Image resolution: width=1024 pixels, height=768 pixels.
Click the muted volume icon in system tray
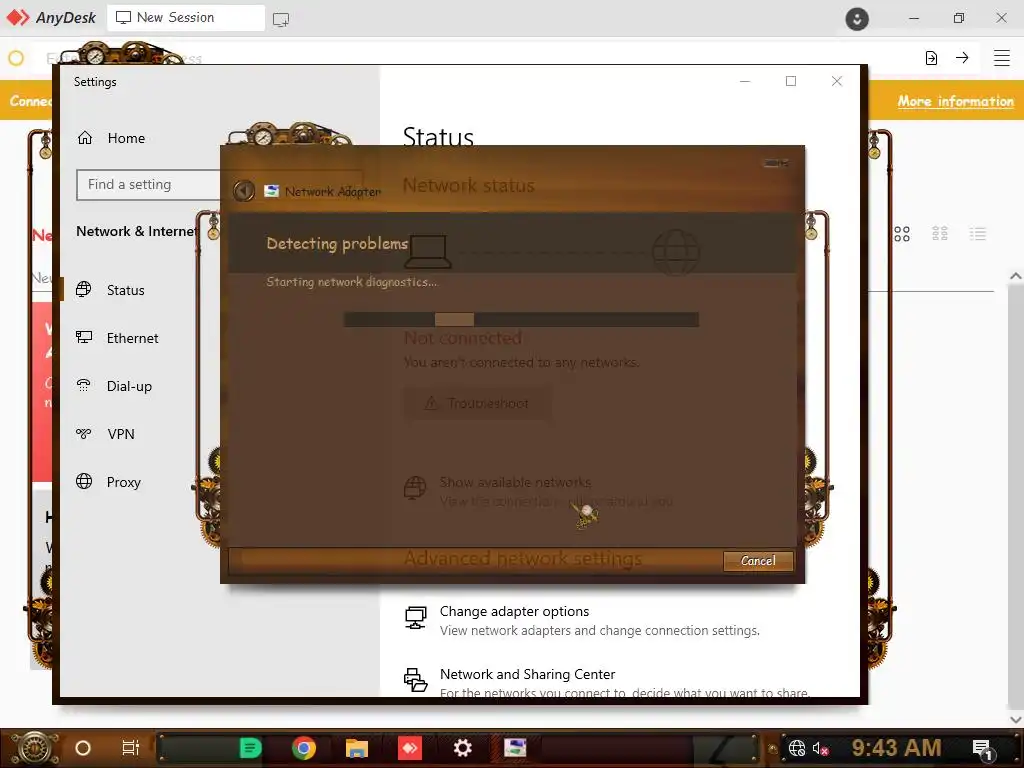tap(820, 748)
